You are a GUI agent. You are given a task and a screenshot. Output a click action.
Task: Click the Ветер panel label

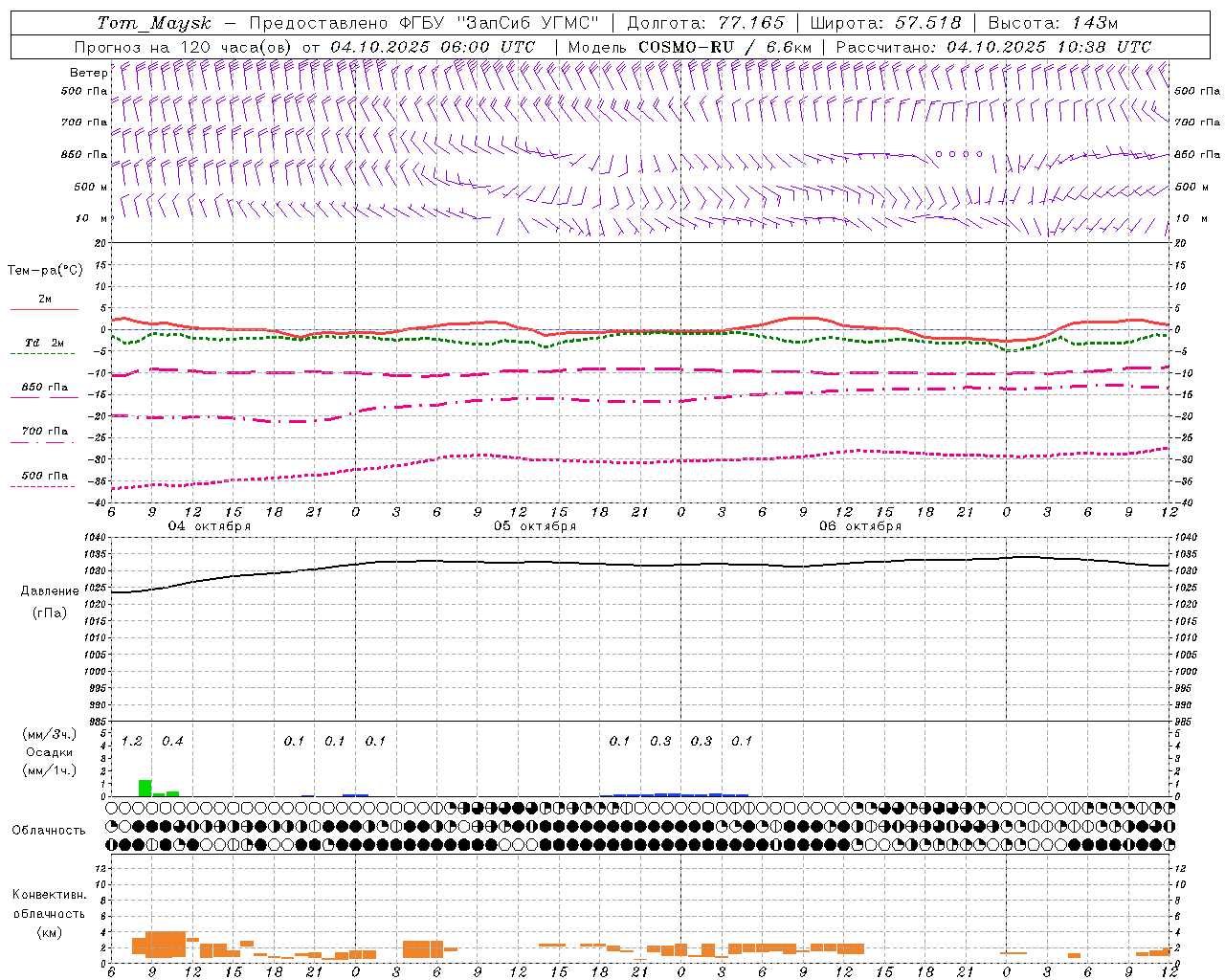(x=88, y=73)
